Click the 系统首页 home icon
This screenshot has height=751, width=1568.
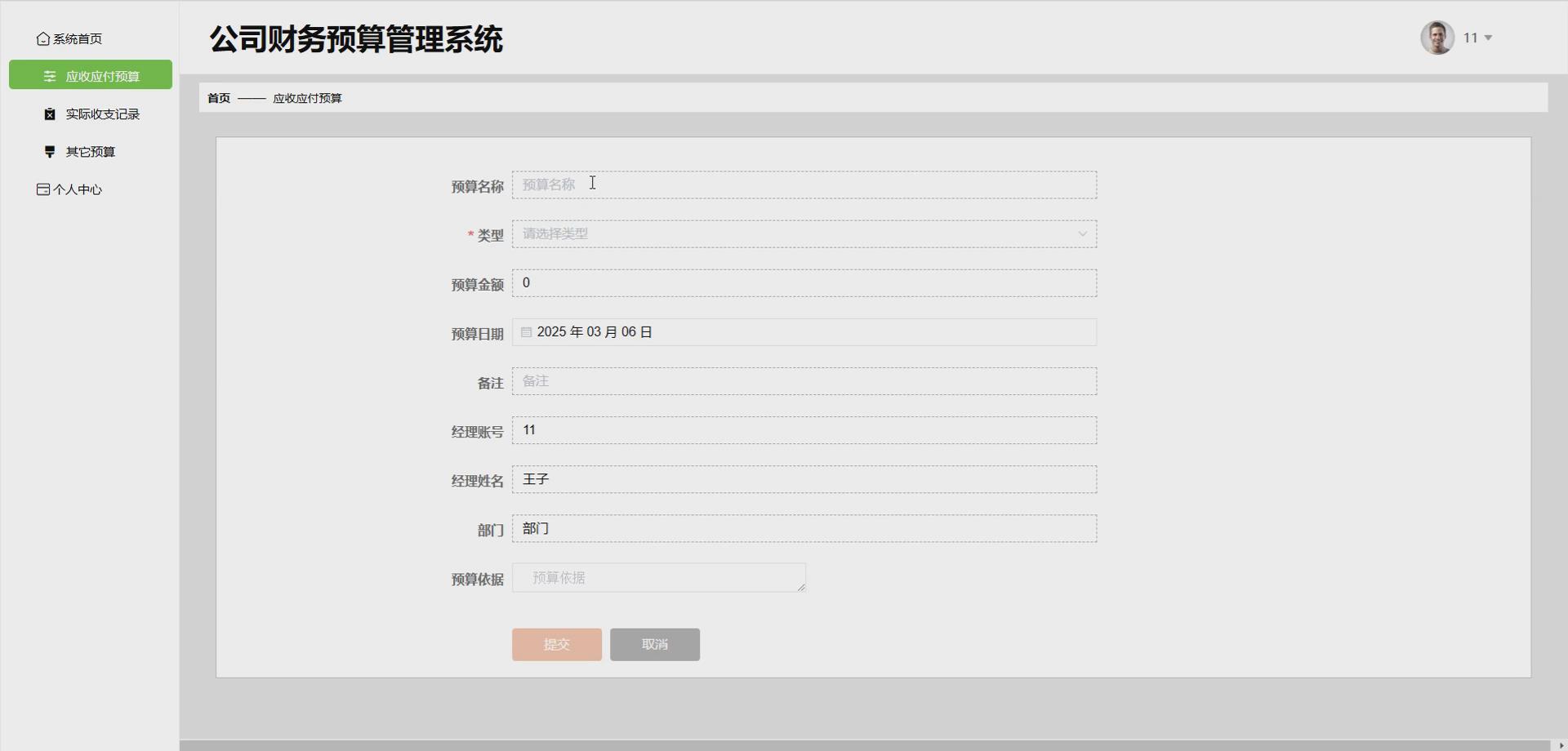42,38
